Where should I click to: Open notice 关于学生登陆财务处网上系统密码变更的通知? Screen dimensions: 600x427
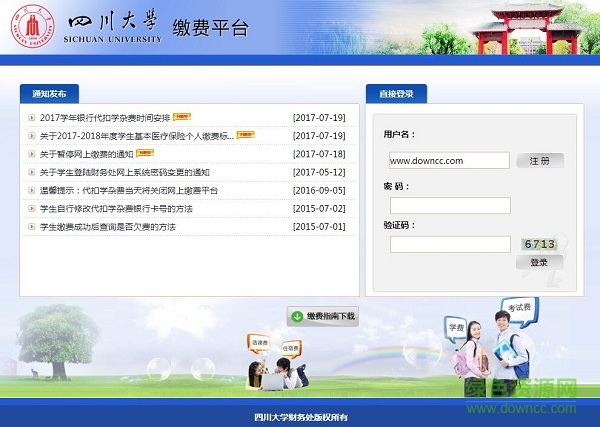[125, 172]
